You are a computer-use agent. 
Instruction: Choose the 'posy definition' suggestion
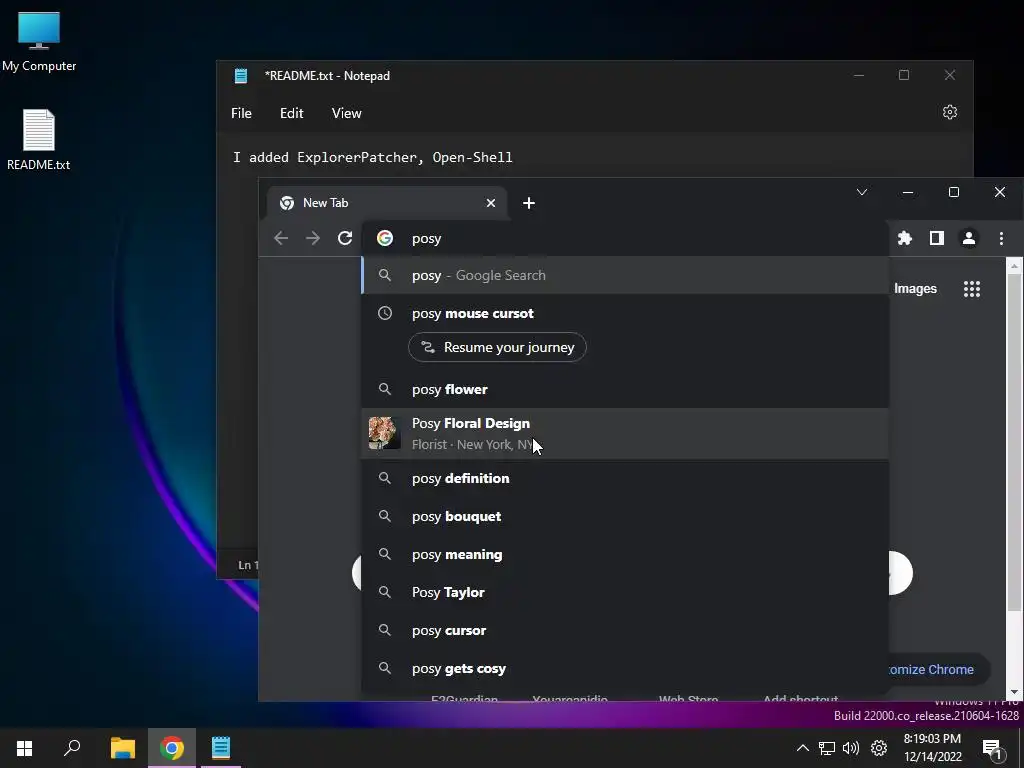tap(625, 478)
